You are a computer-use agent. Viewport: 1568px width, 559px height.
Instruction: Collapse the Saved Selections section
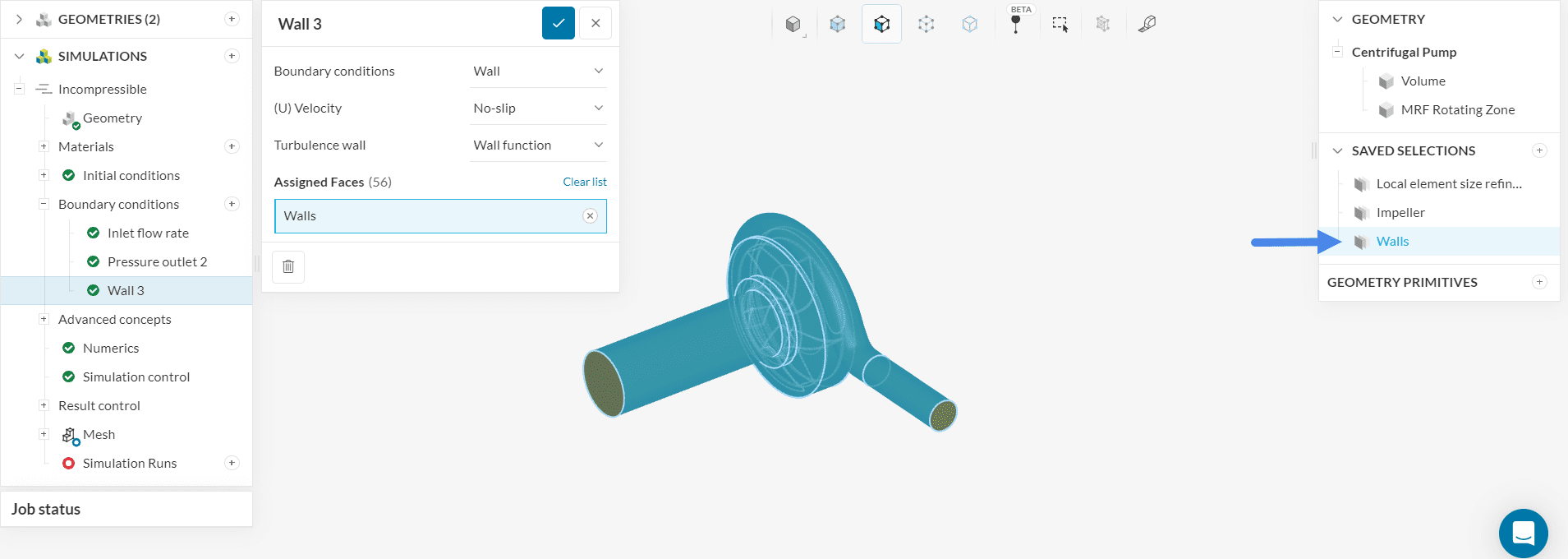coord(1337,151)
